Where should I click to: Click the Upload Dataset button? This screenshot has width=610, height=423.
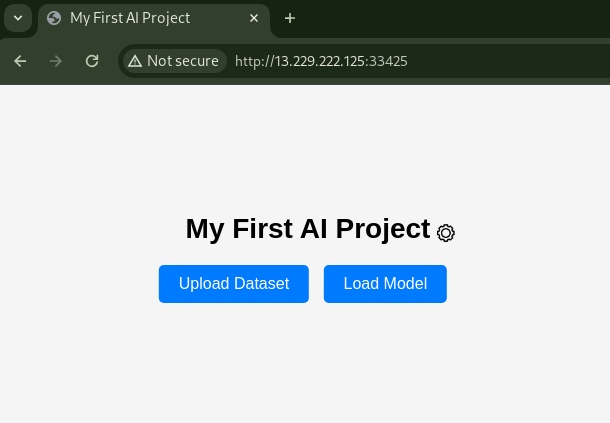(x=234, y=284)
